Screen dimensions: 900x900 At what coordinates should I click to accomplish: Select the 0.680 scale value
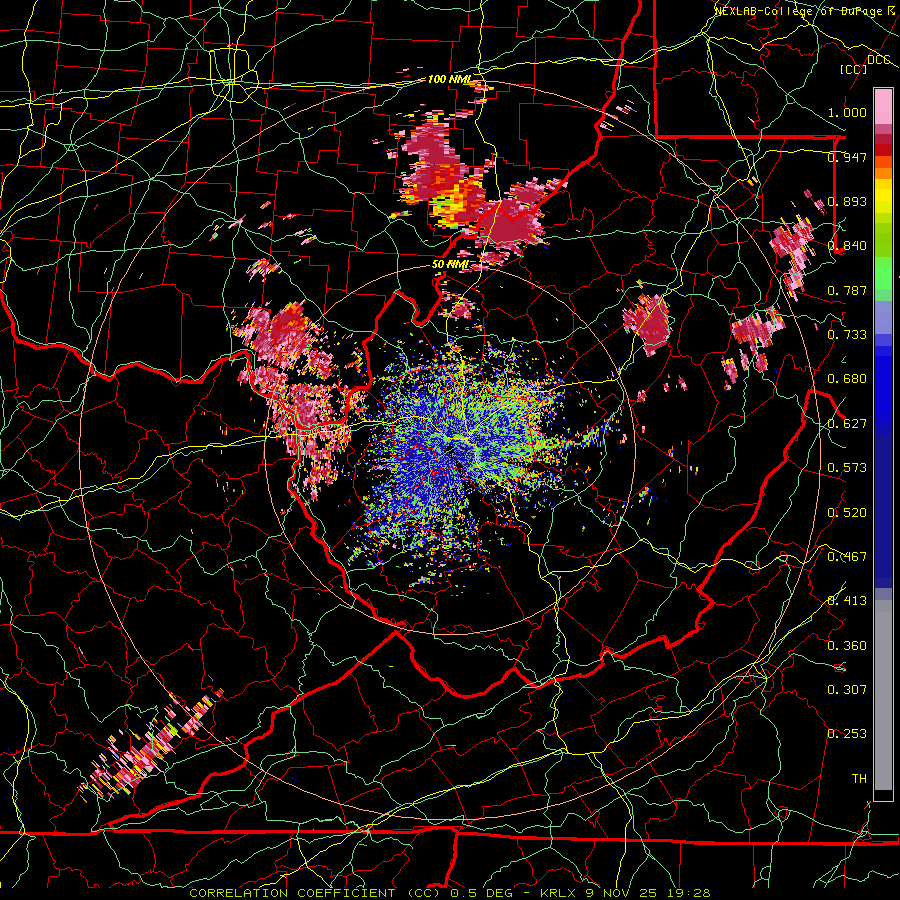pyautogui.click(x=847, y=379)
